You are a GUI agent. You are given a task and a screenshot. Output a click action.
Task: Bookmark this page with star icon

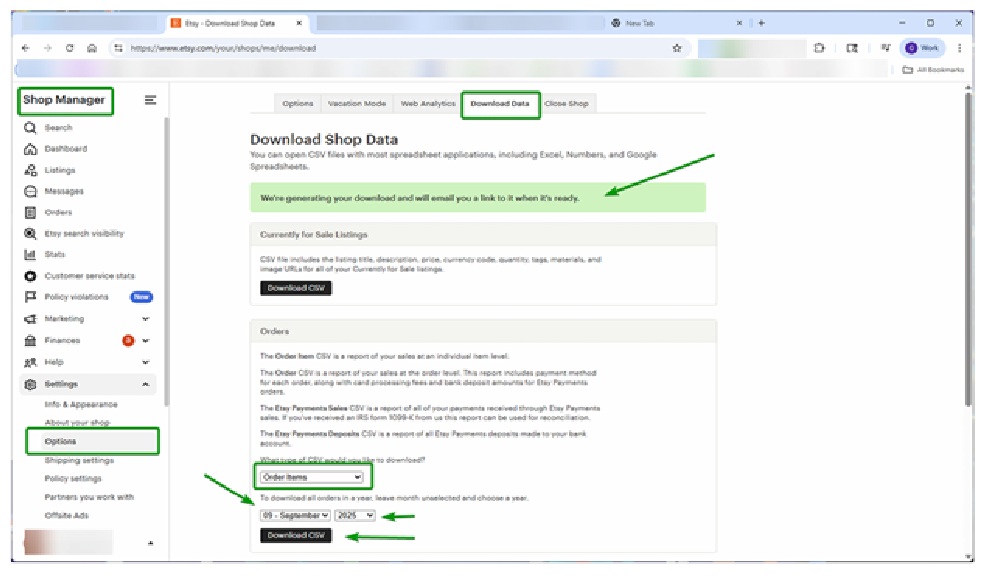point(677,48)
